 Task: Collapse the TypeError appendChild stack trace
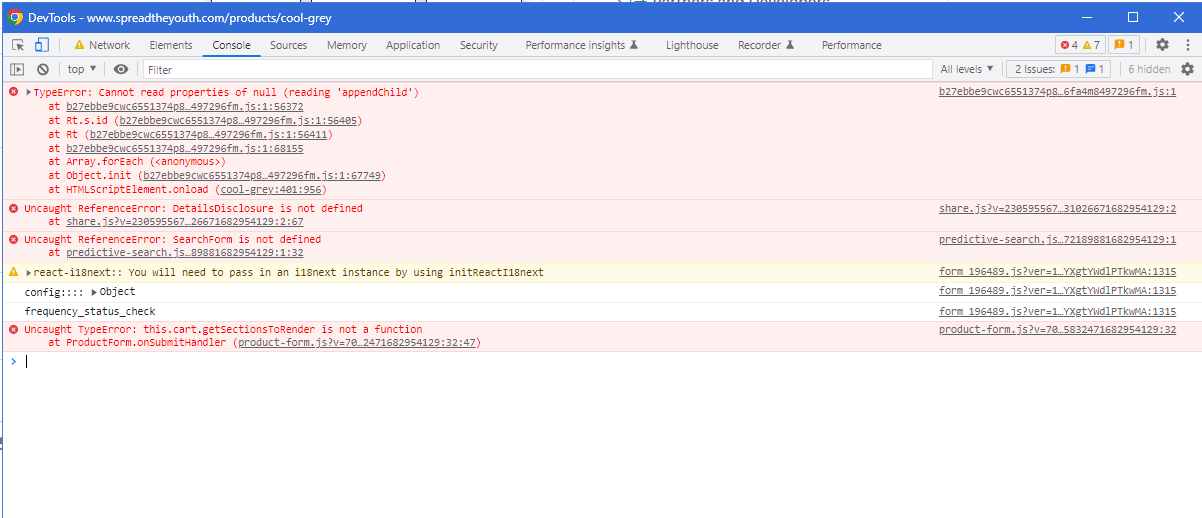point(29,92)
